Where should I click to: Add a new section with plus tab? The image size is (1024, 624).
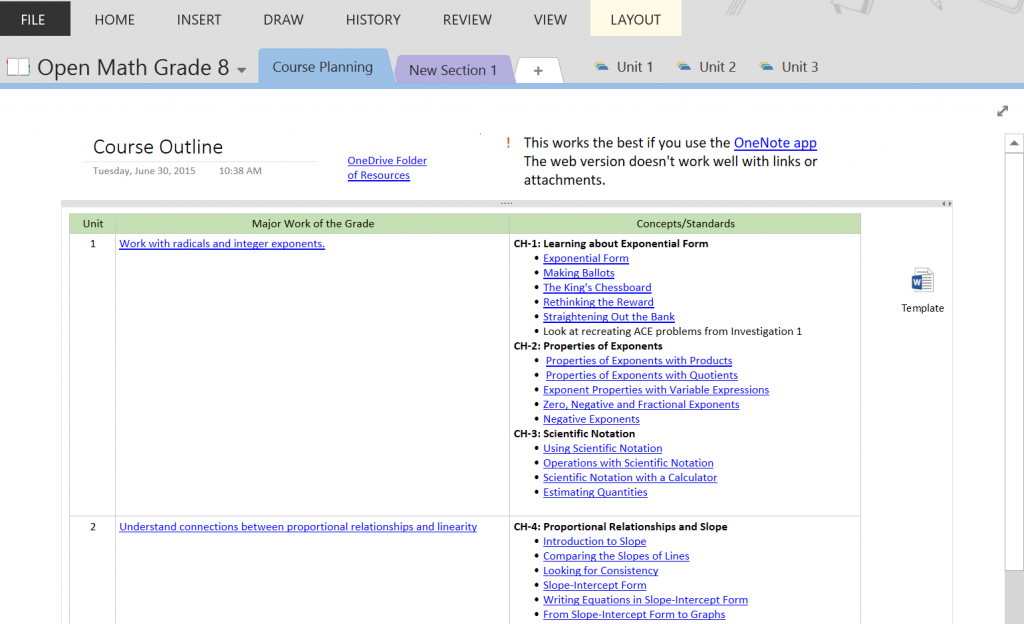tap(538, 70)
